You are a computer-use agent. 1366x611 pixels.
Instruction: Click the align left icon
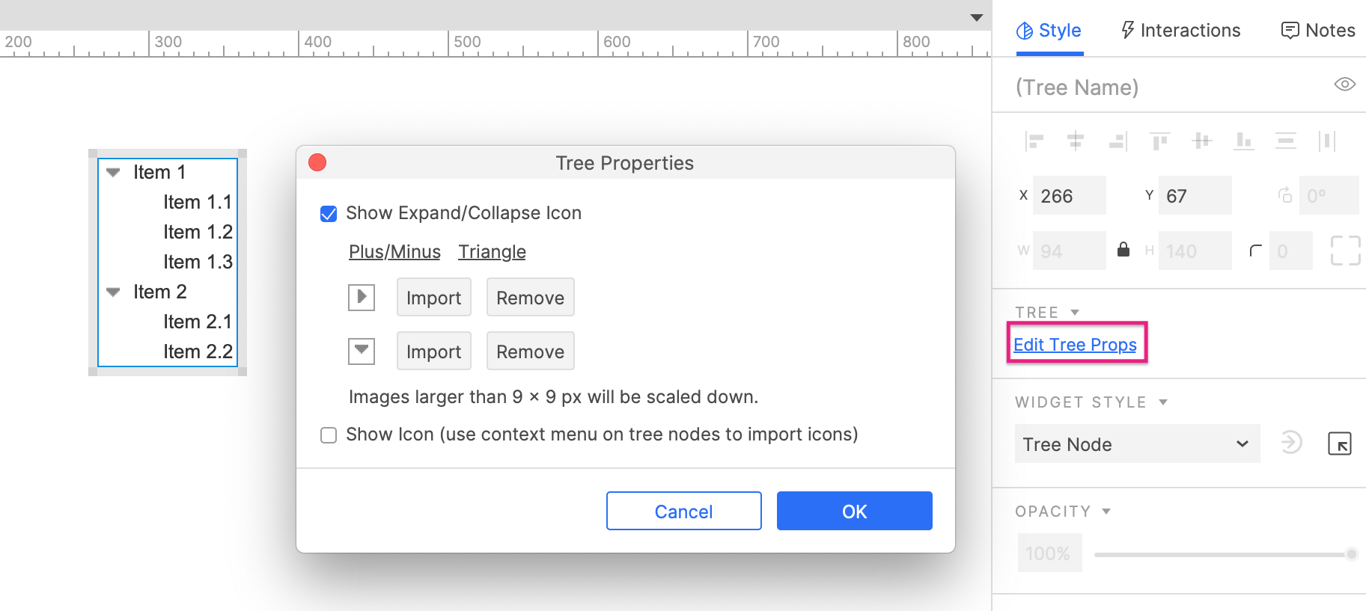click(x=1034, y=142)
